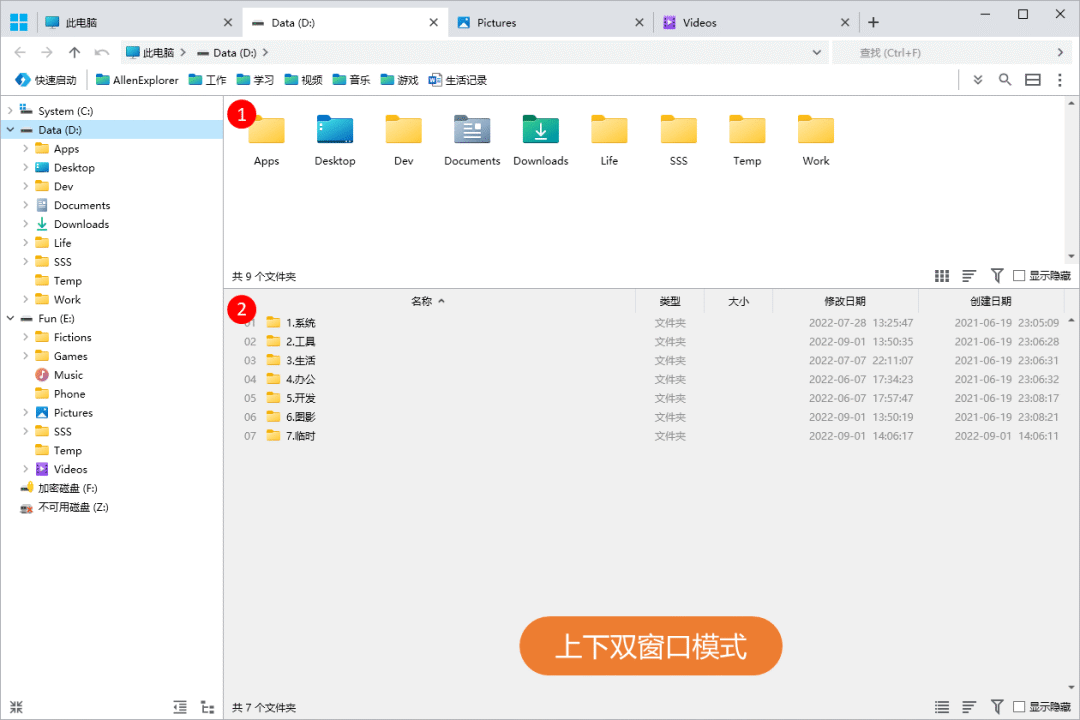Select the grid view icon in the status bar
This screenshot has height=720, width=1080.
941,275
